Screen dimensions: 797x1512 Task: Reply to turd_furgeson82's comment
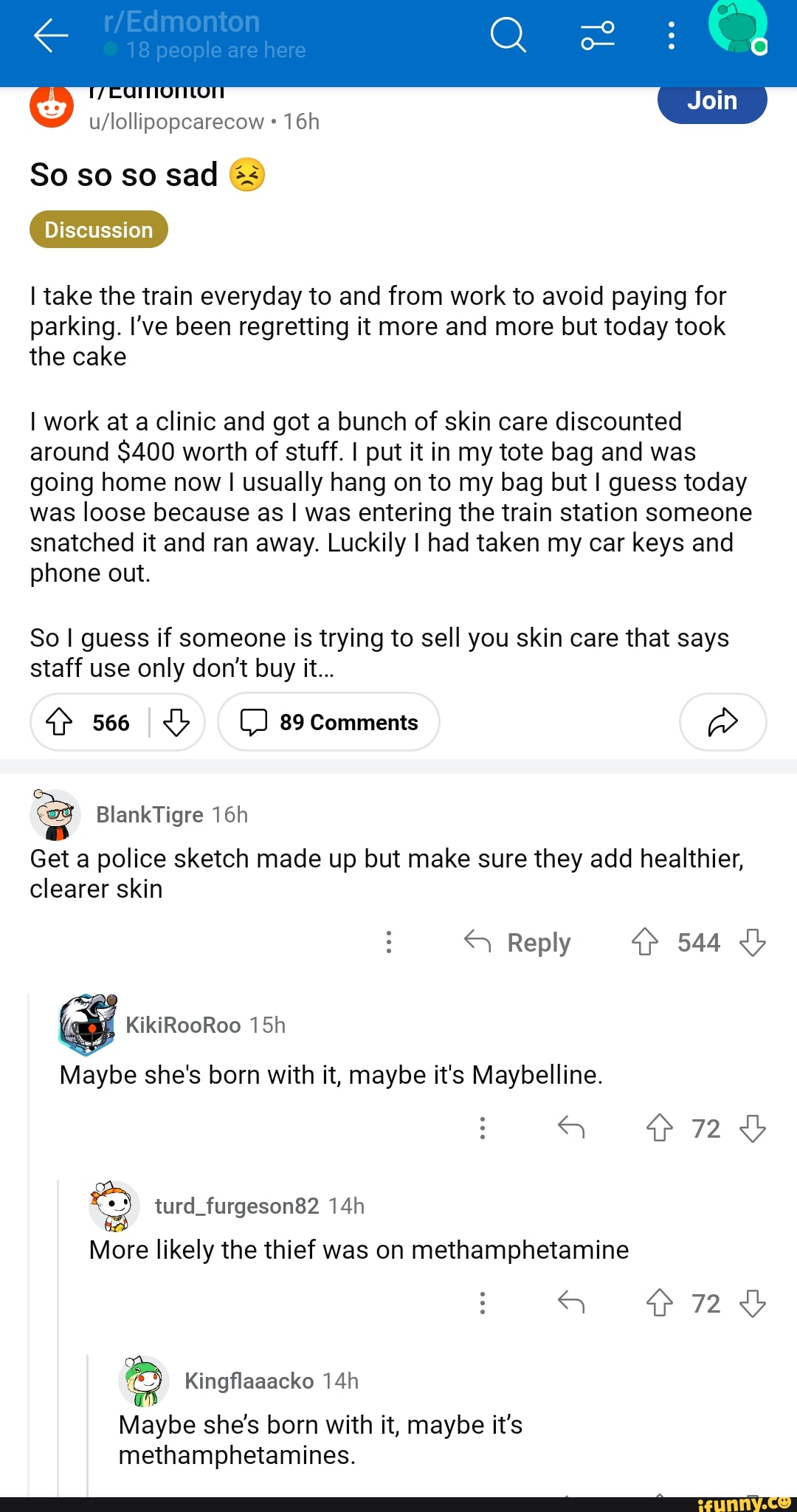(x=571, y=1303)
